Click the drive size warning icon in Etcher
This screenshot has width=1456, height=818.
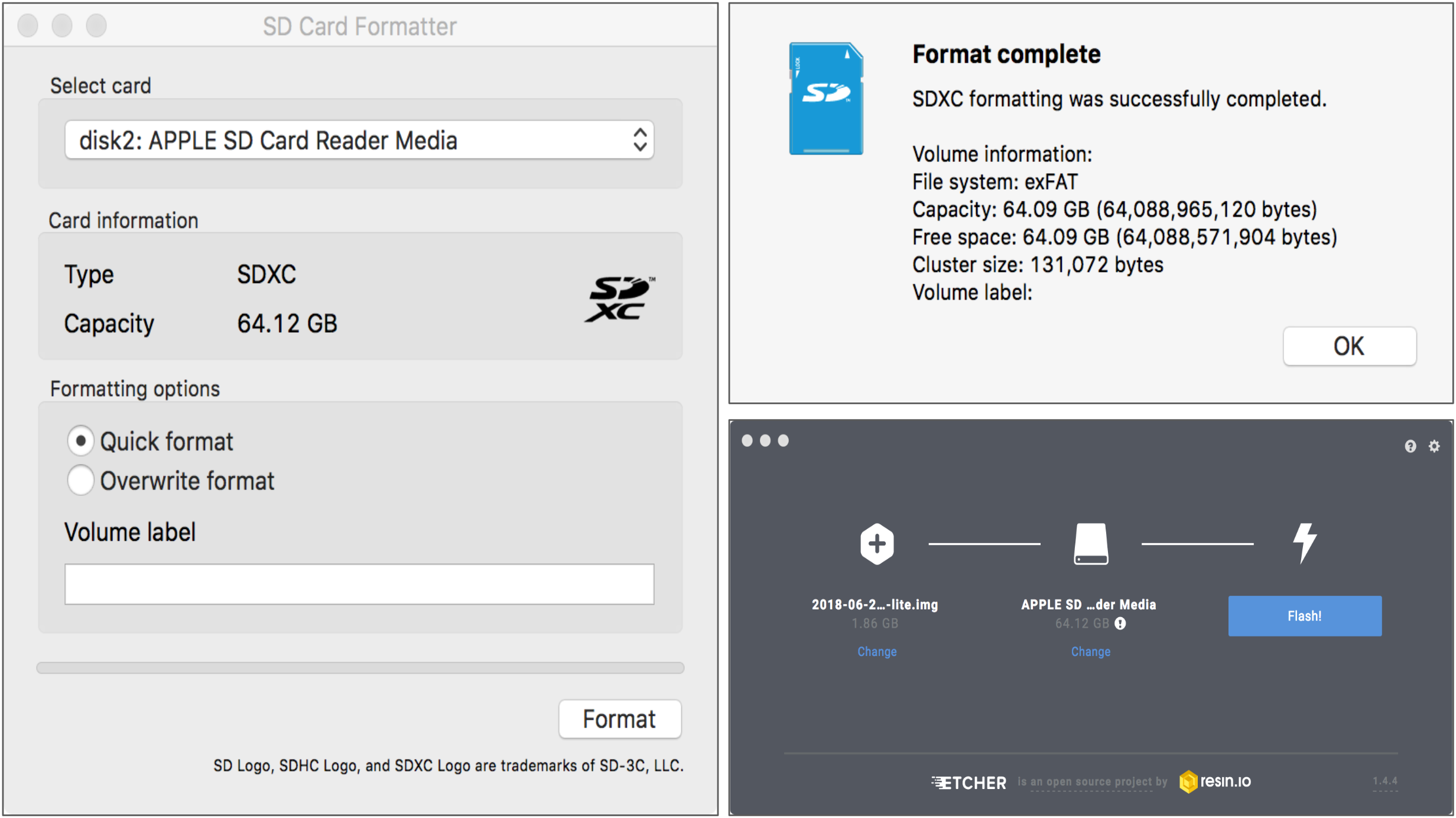(1120, 624)
